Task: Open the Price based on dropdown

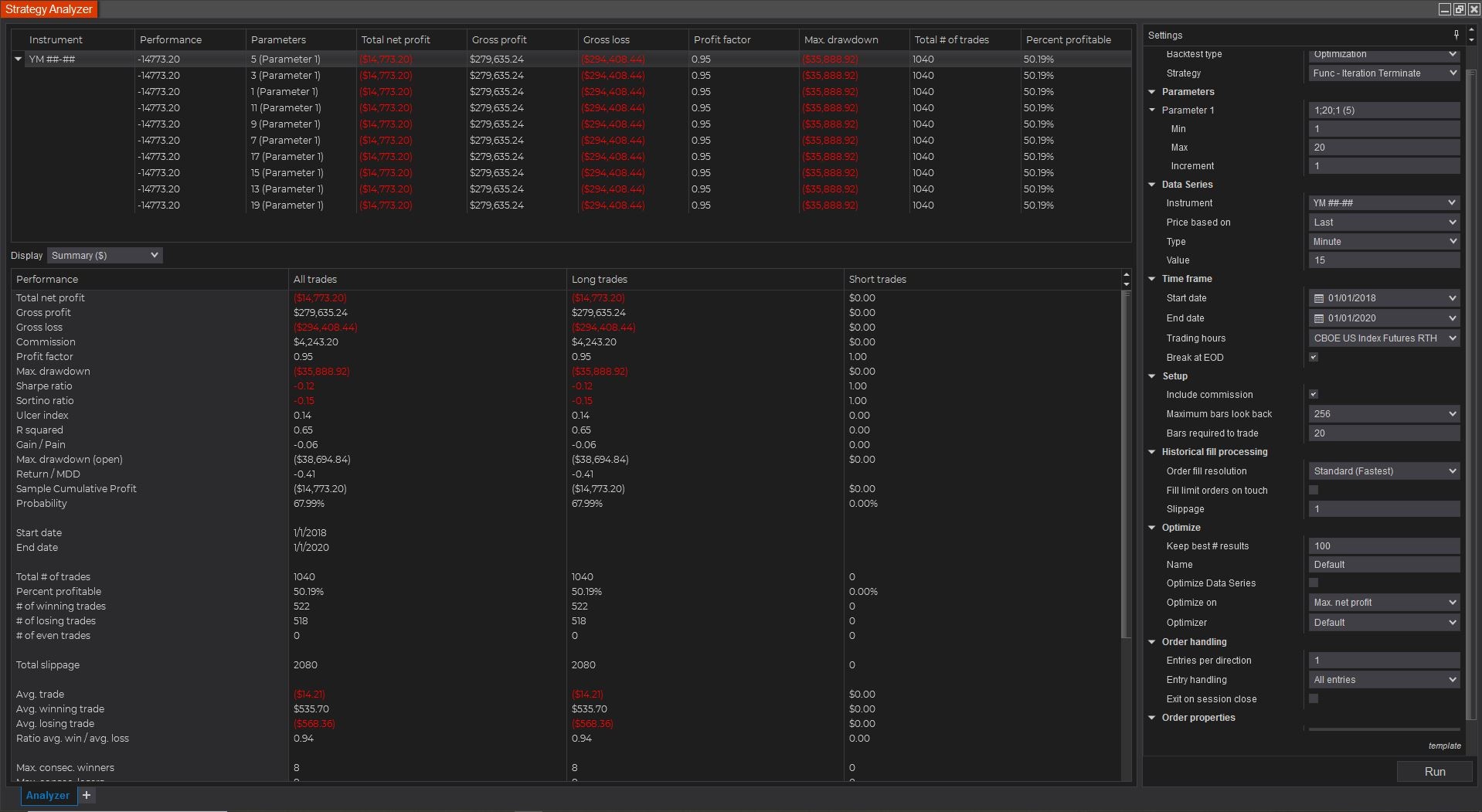Action: (x=1384, y=223)
